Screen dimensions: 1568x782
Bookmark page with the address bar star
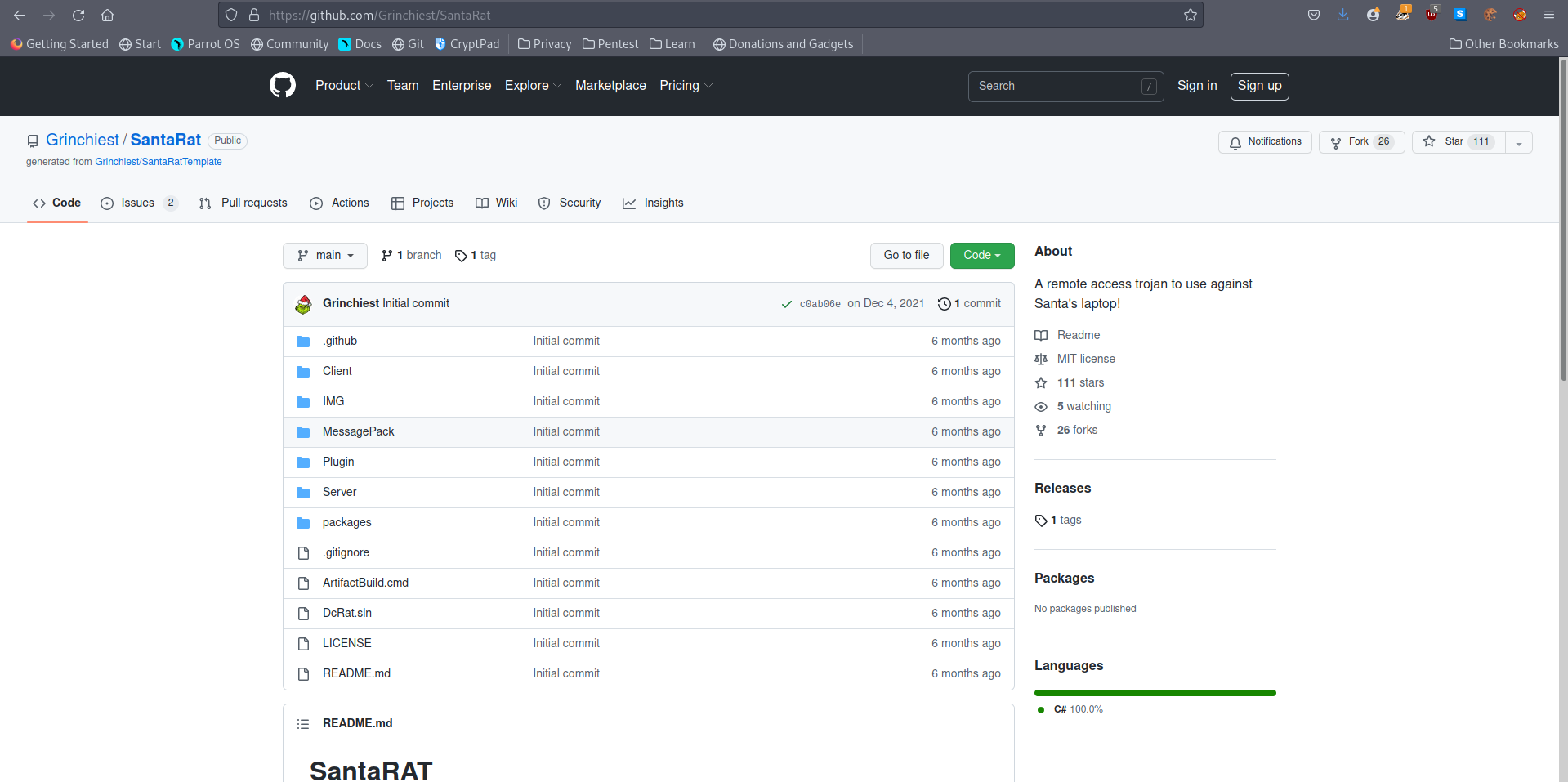point(1190,15)
